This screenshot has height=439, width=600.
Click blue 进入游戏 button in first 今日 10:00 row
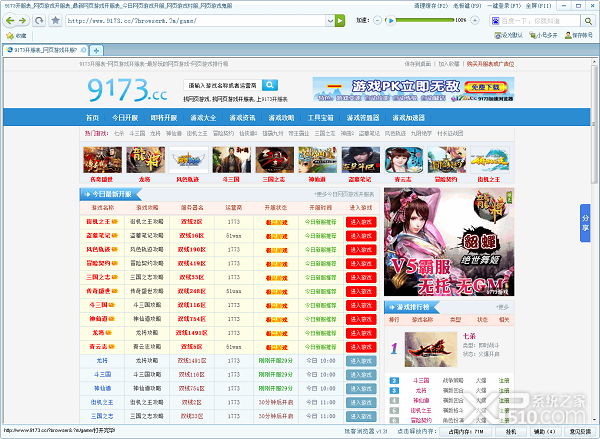[x=361, y=361]
